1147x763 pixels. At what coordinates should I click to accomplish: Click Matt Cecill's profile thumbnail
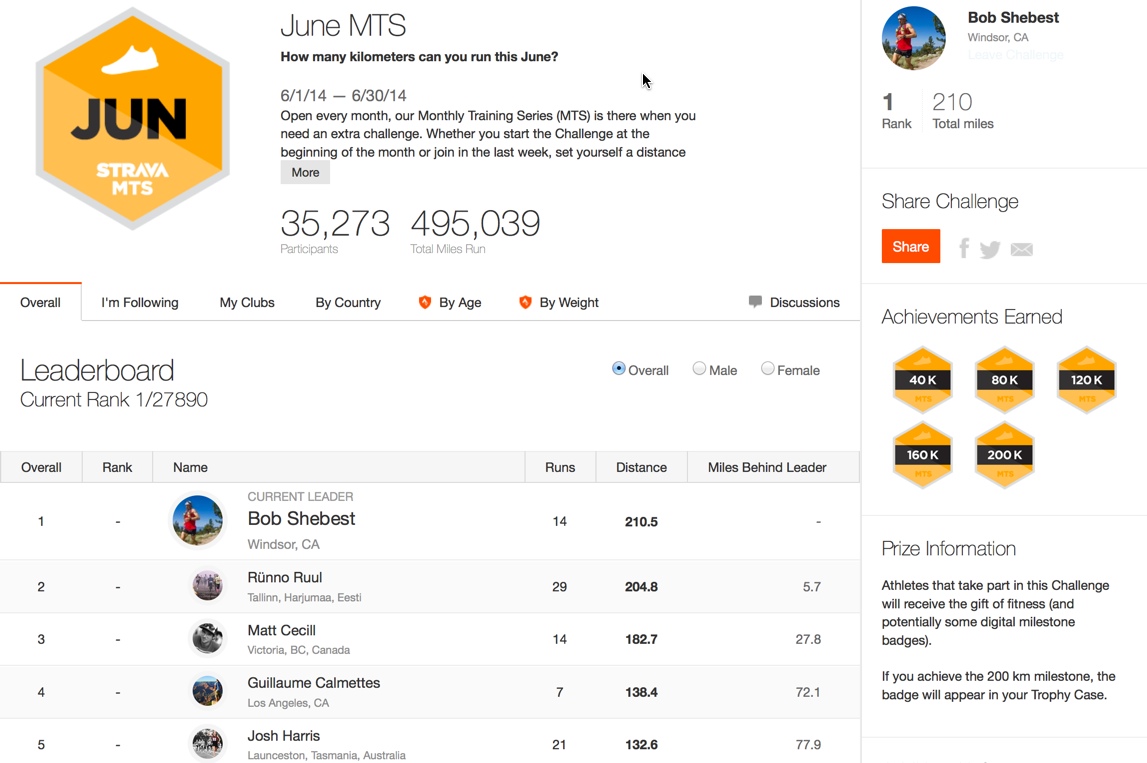pos(207,638)
